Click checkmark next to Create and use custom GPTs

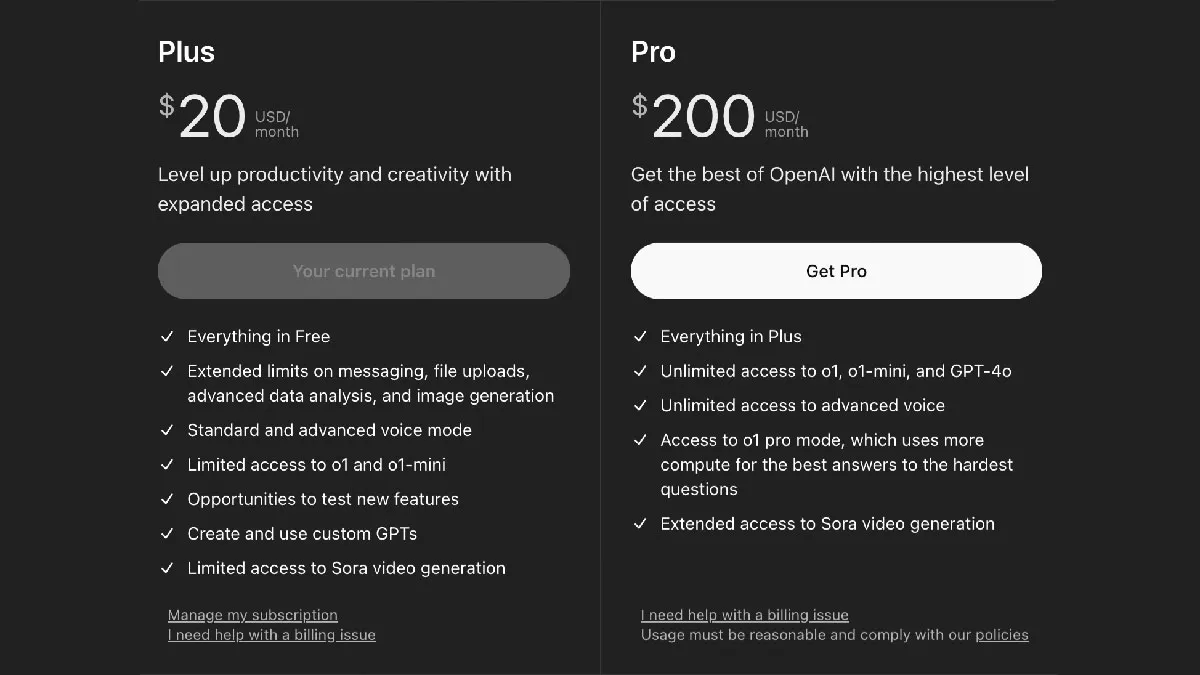click(x=167, y=533)
